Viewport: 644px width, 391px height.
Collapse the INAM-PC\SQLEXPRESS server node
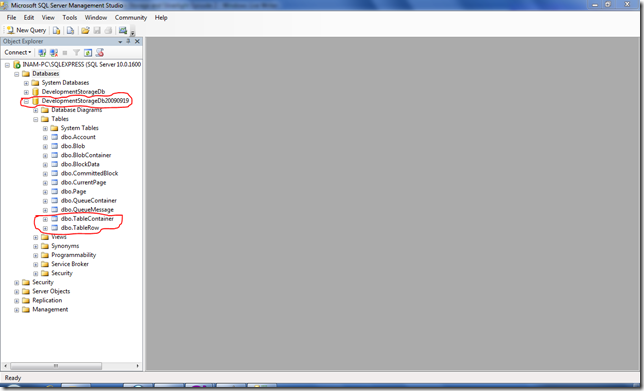coord(7,65)
